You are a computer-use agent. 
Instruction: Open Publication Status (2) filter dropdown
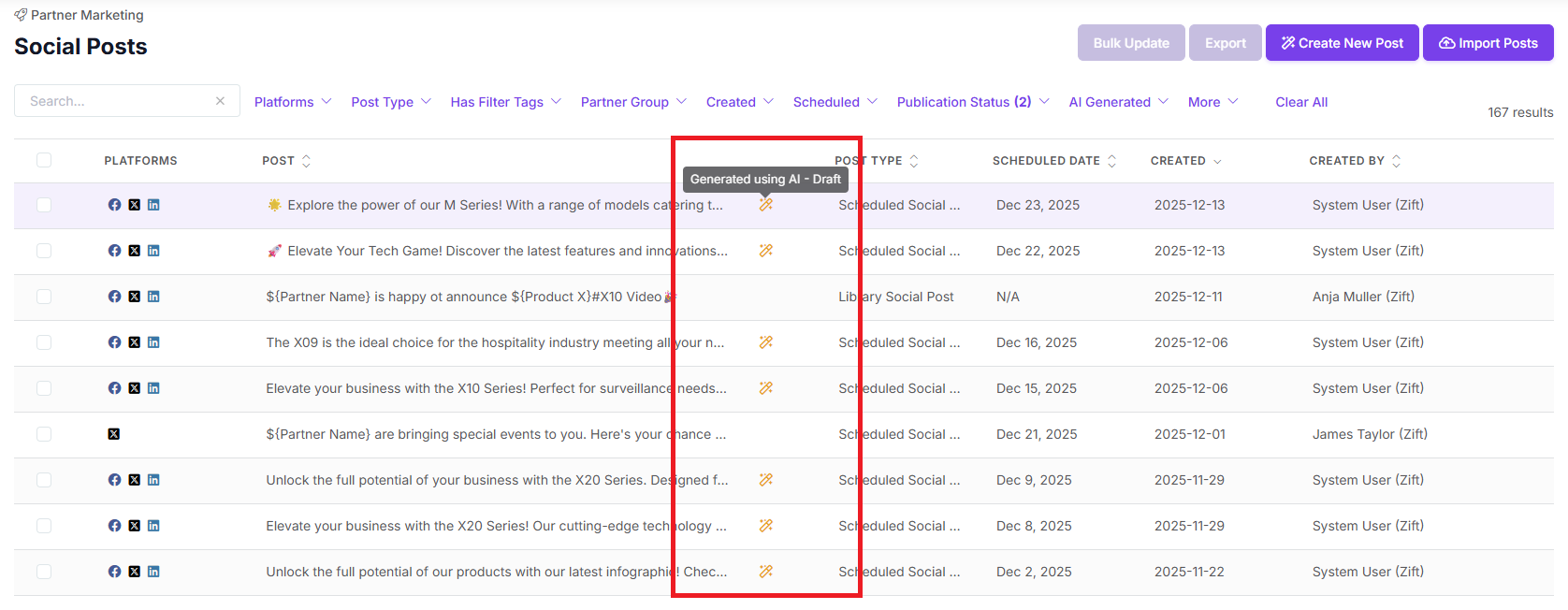point(973,102)
